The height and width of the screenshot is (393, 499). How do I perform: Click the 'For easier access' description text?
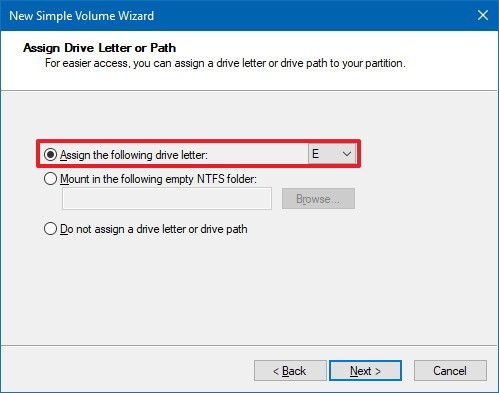[x=225, y=63]
